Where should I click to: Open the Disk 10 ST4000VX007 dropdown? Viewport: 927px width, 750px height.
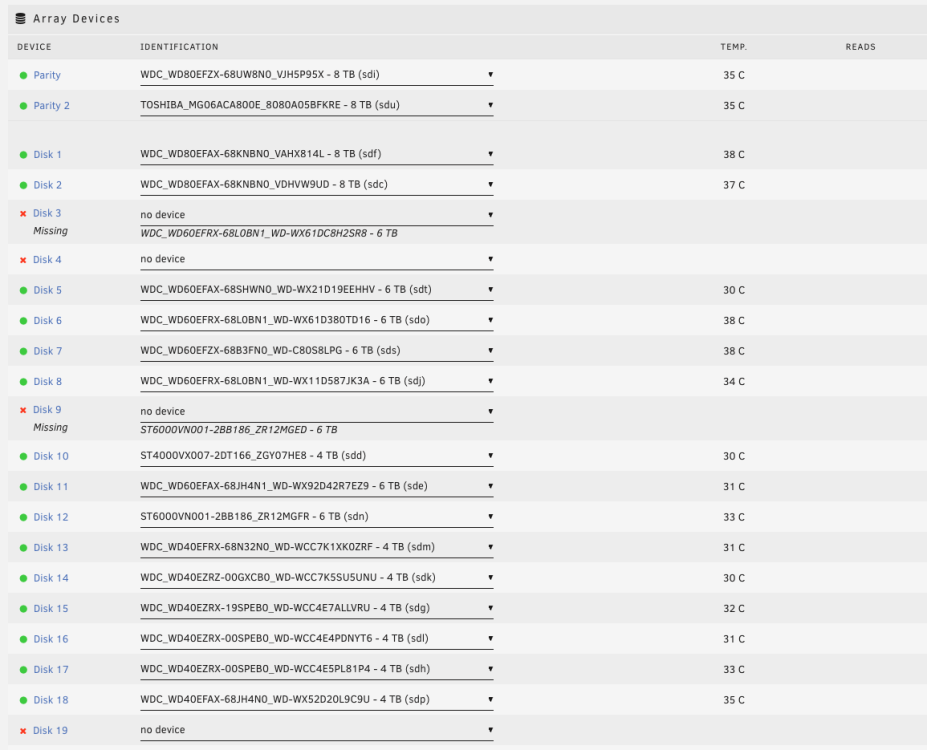pyautogui.click(x=316, y=456)
